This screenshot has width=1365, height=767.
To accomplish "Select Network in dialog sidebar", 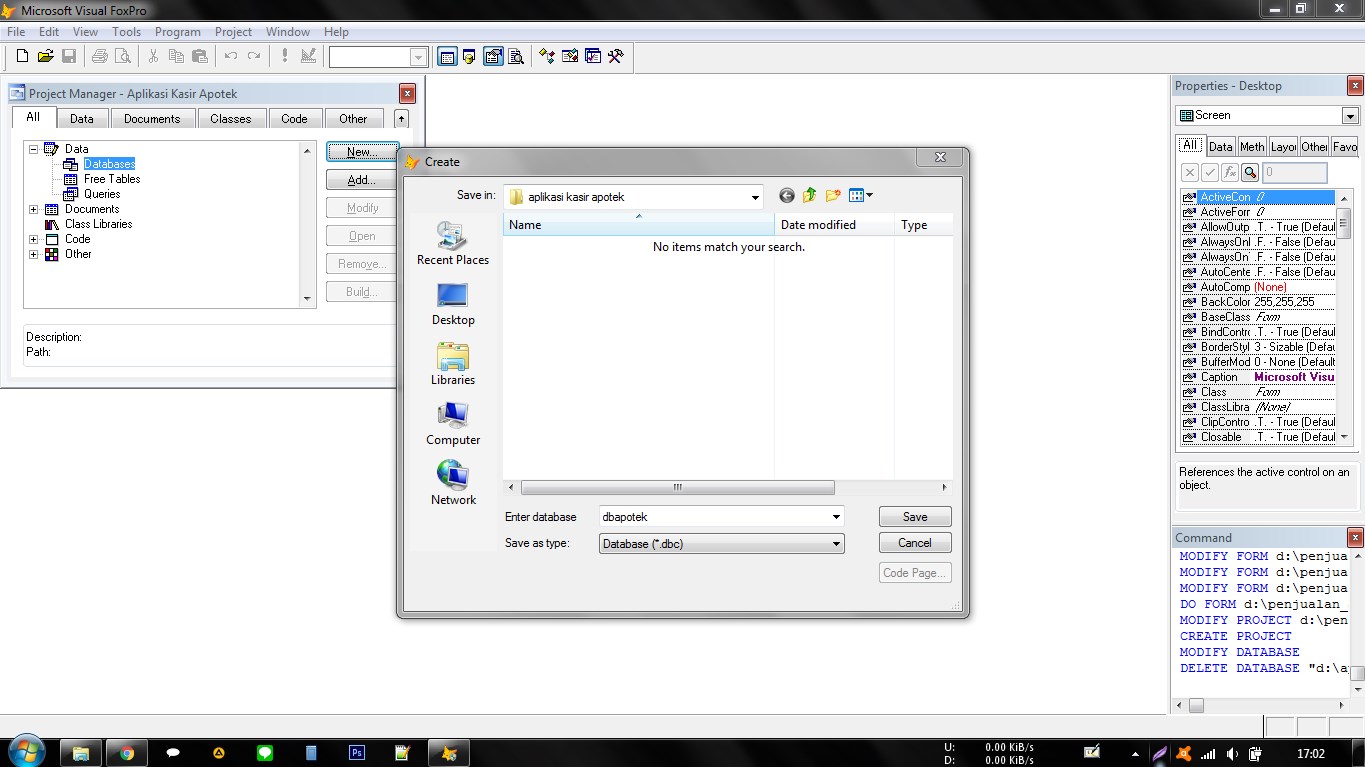I will 453,484.
